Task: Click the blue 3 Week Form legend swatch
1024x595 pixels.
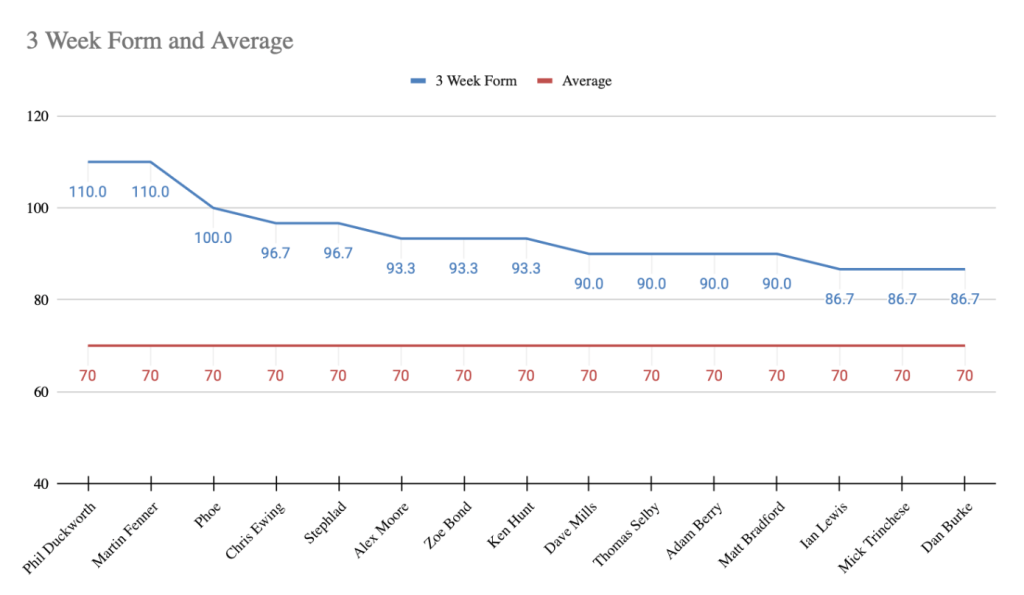Action: tap(421, 81)
